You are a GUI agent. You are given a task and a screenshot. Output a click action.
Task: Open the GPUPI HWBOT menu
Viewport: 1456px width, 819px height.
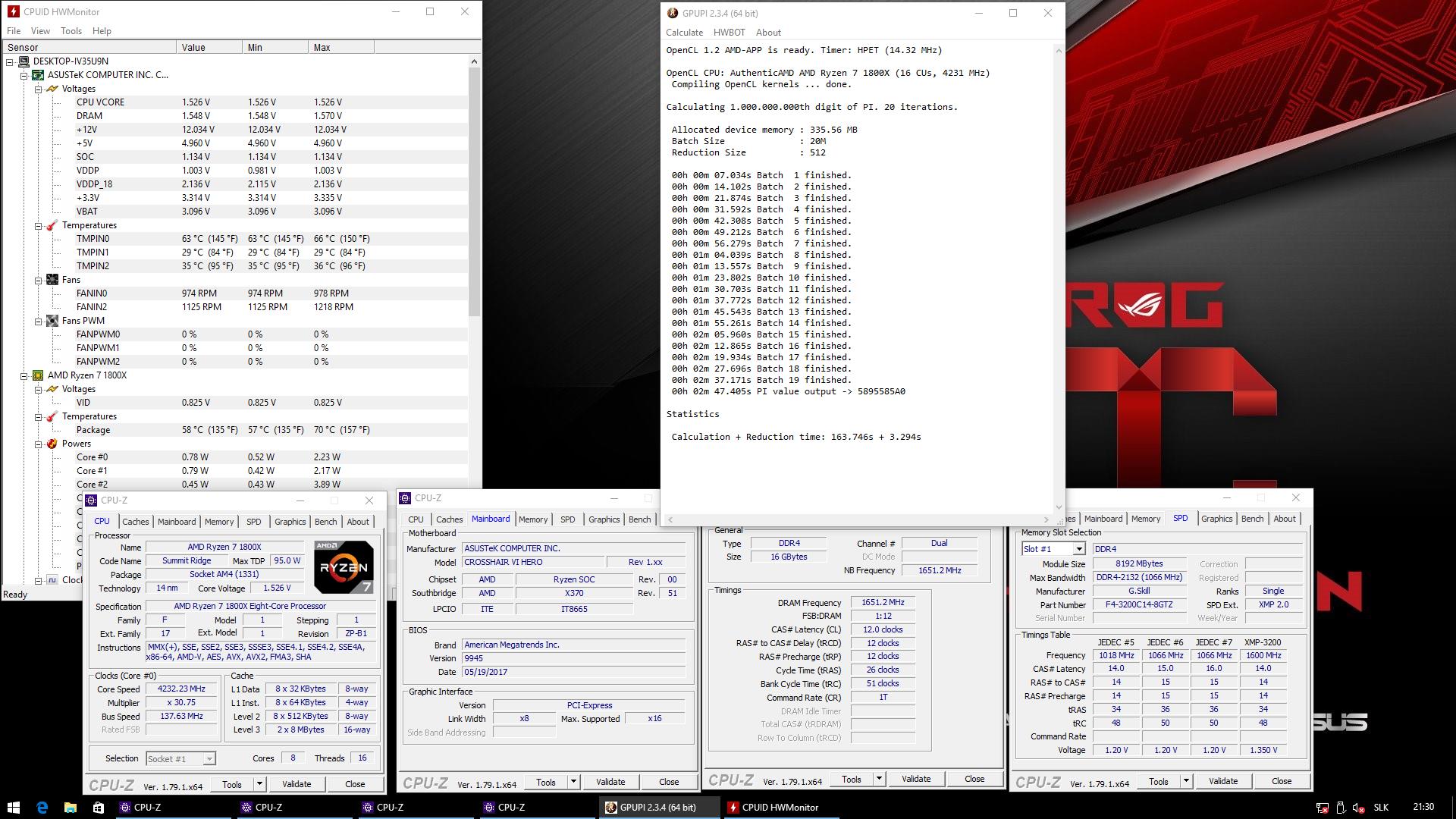click(729, 33)
